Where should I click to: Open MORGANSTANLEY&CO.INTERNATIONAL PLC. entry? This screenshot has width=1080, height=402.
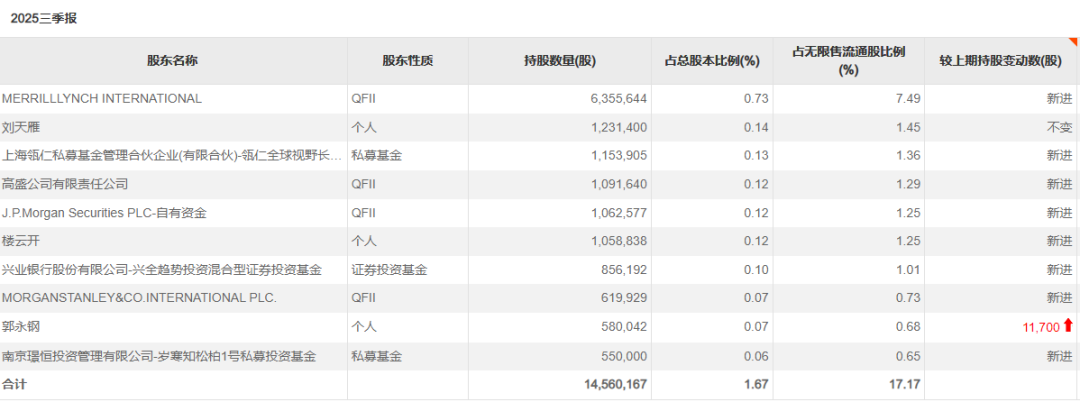point(139,298)
